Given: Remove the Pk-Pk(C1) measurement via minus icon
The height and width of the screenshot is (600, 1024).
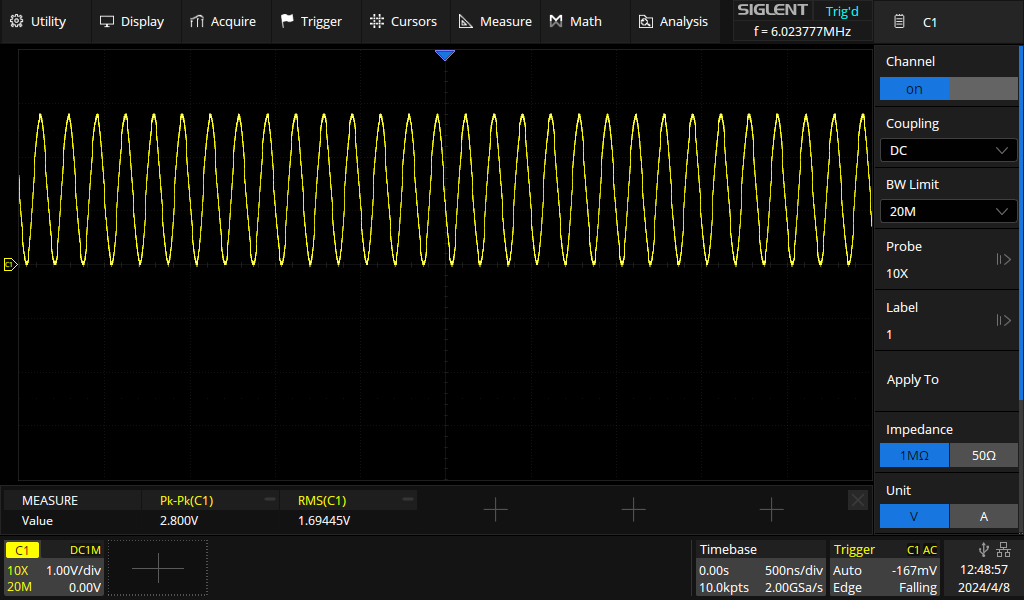Looking at the screenshot, I should click(x=269, y=500).
